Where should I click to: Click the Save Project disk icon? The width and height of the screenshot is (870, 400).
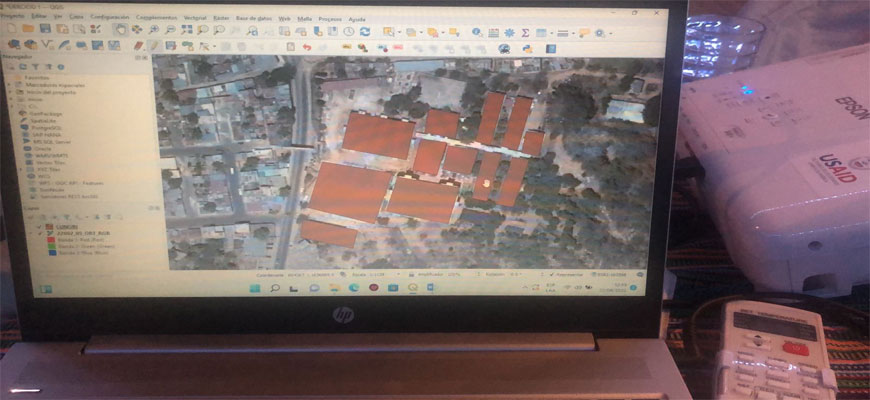coord(45,29)
